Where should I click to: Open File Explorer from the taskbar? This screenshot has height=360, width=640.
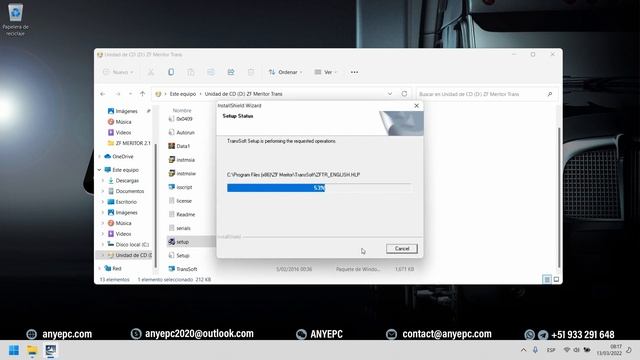pyautogui.click(x=32, y=350)
